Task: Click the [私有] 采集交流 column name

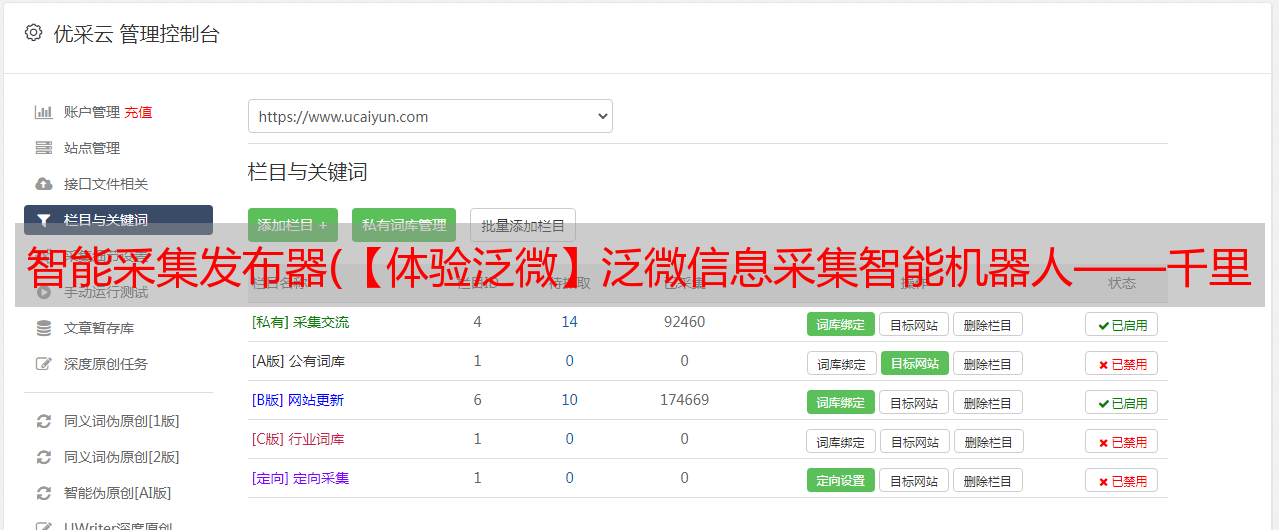Action: (300, 322)
